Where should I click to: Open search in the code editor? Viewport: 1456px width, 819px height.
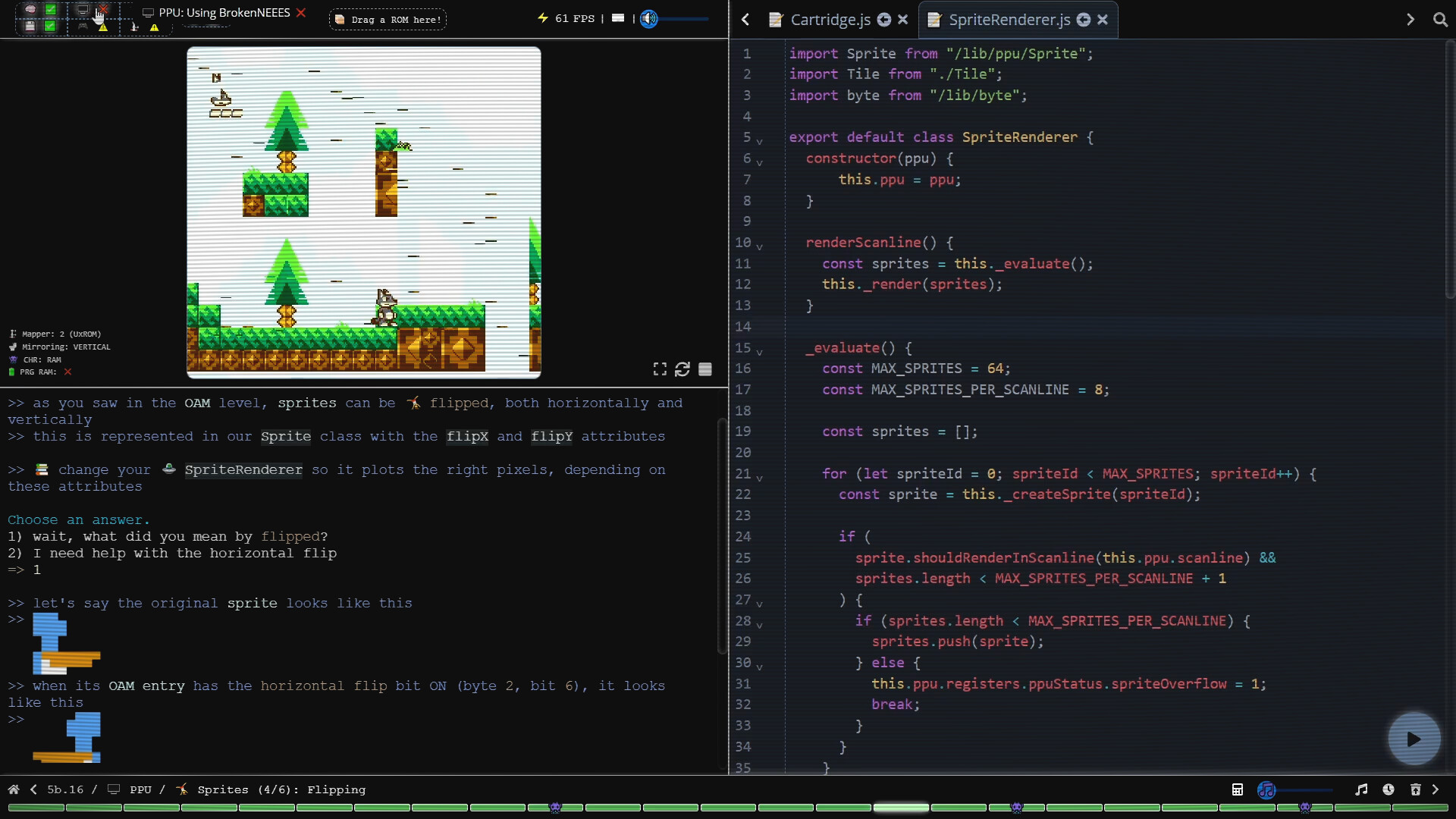pos(1442,20)
